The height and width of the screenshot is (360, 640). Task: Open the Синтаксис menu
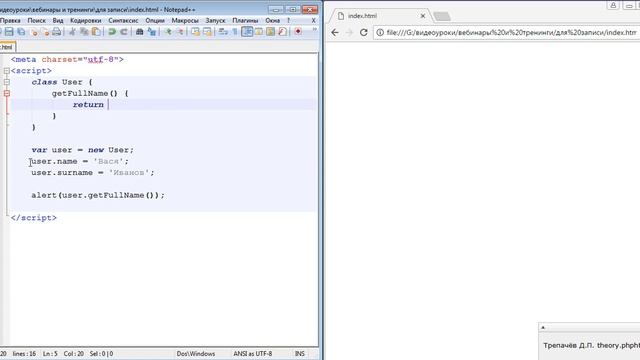123,20
